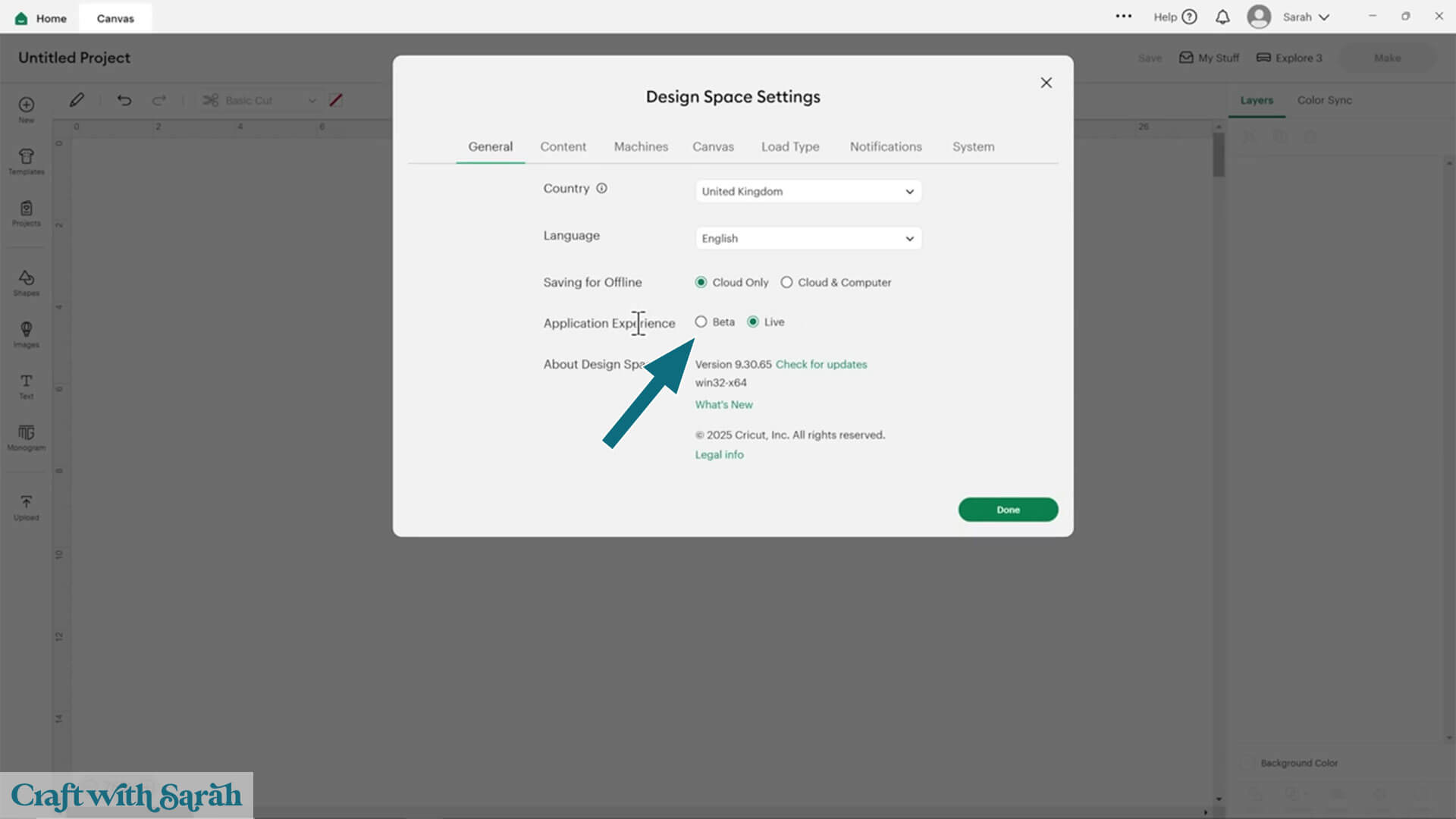The image size is (1456, 819).
Task: Click the Country info icon
Action: pyautogui.click(x=601, y=188)
